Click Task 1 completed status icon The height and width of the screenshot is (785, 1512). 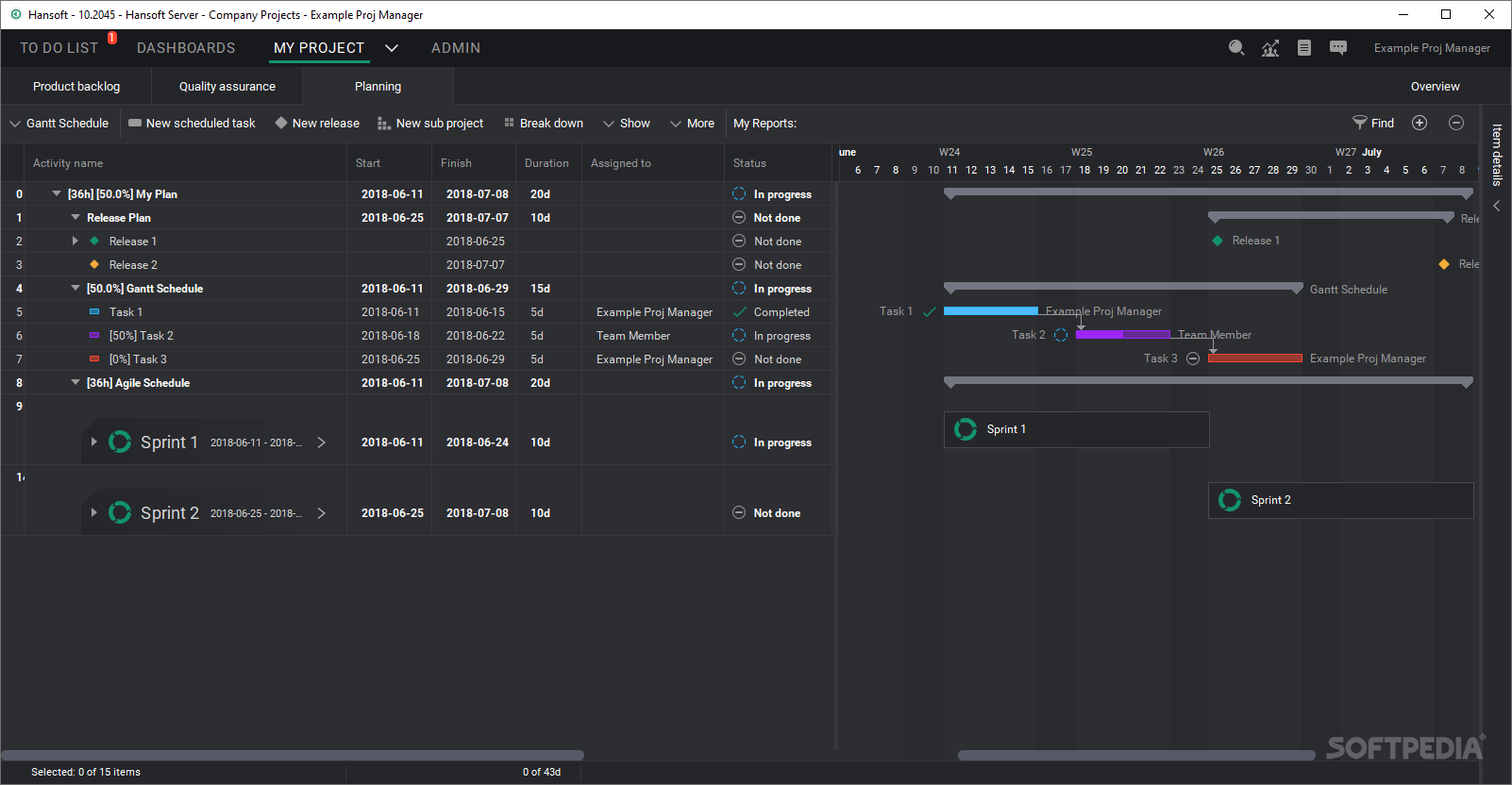coord(739,311)
